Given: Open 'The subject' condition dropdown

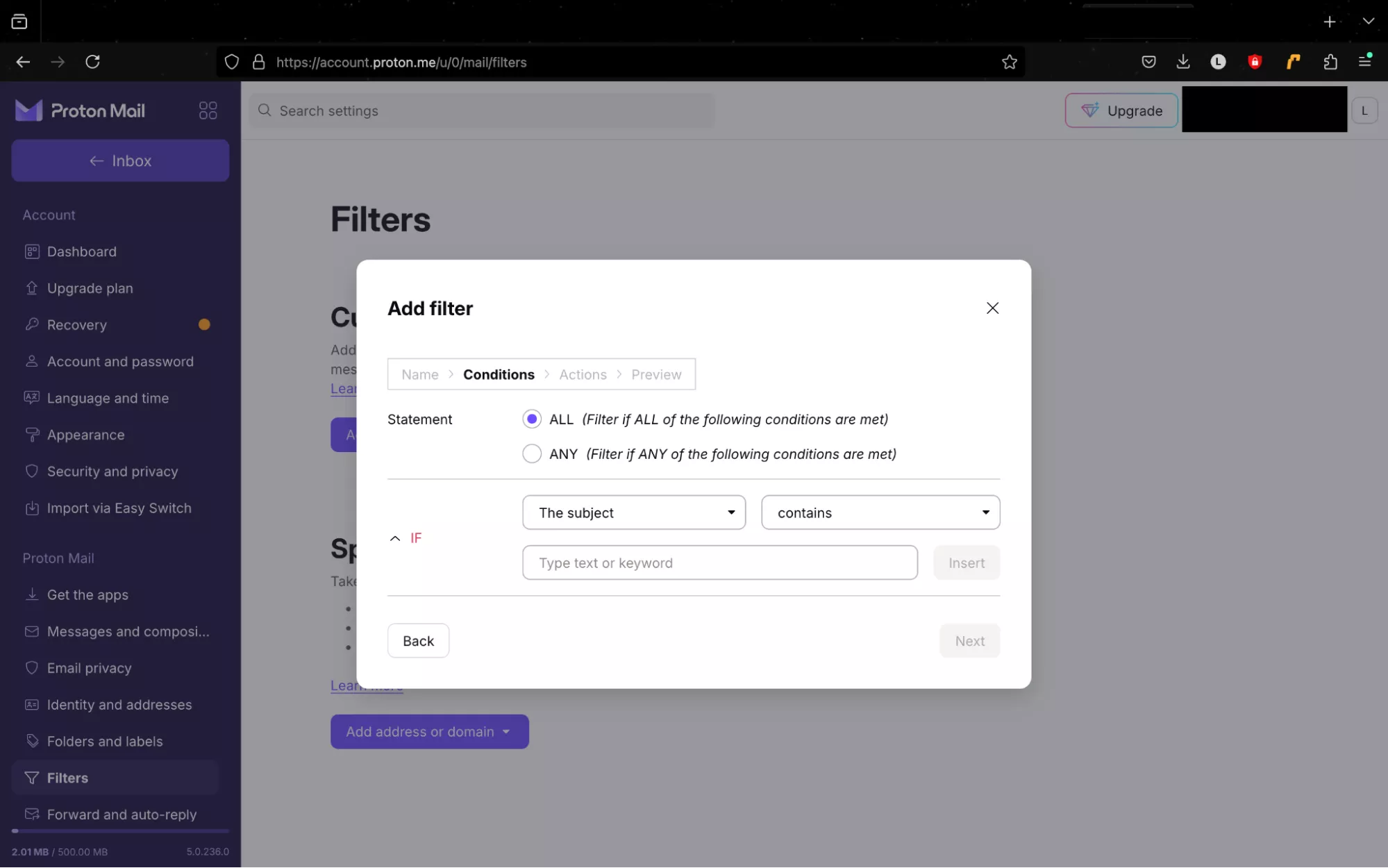Looking at the screenshot, I should pos(633,512).
